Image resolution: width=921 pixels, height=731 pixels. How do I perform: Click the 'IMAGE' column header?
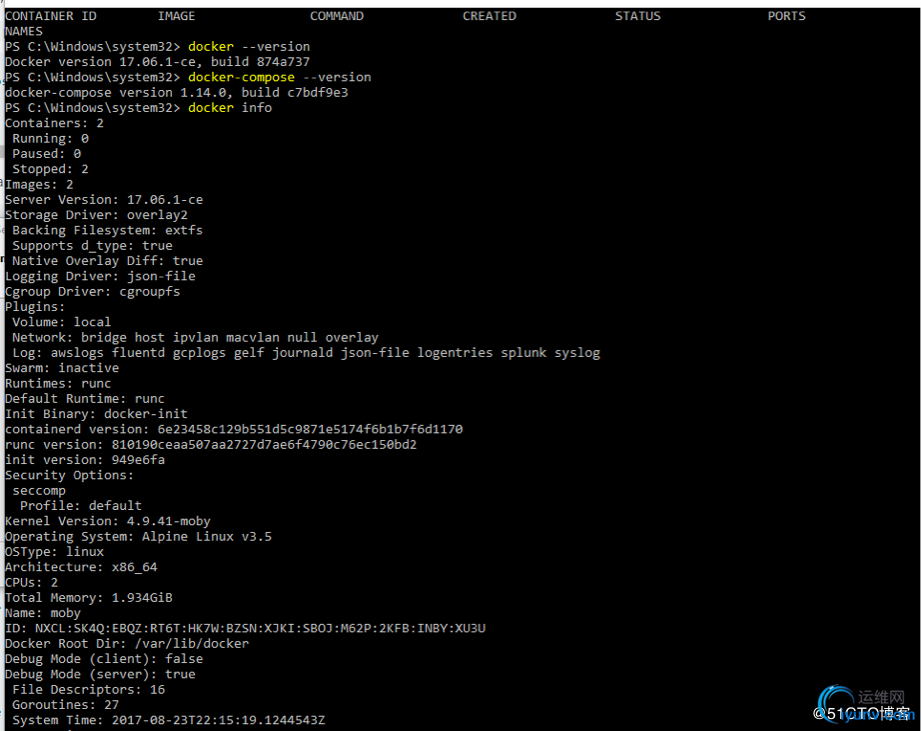coord(176,16)
